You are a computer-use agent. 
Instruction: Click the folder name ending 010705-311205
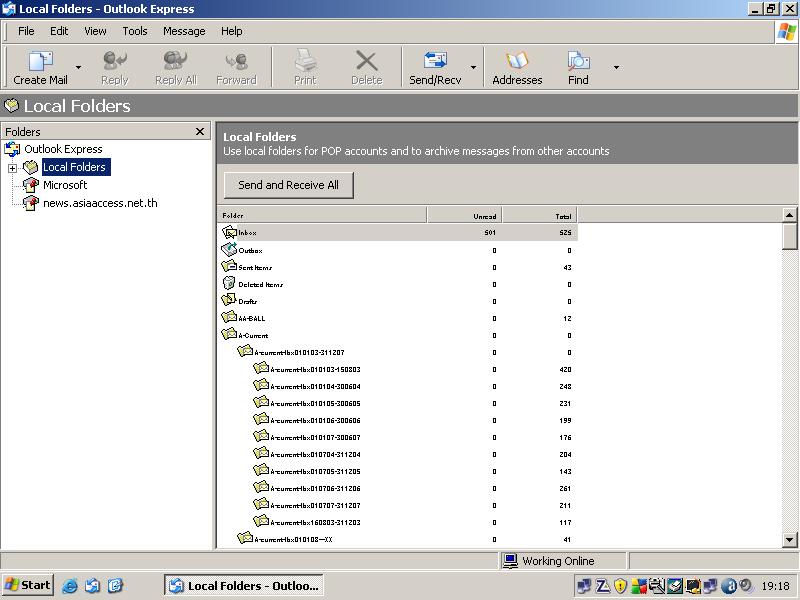pos(315,471)
